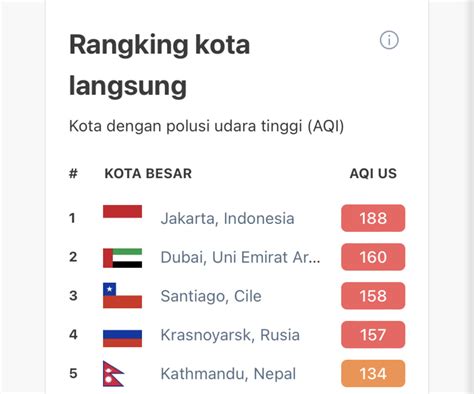Click the red 158 AQI badge
The image size is (474, 394).
pyautogui.click(x=373, y=296)
